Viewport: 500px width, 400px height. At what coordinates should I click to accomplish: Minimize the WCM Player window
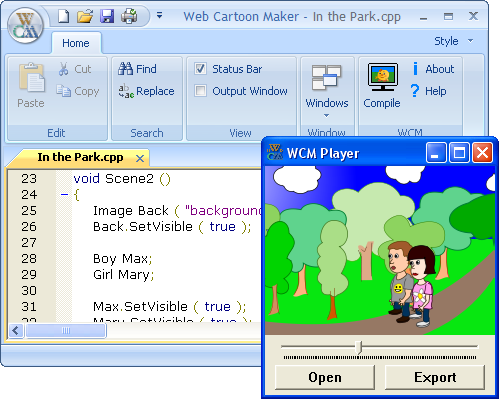(436, 153)
